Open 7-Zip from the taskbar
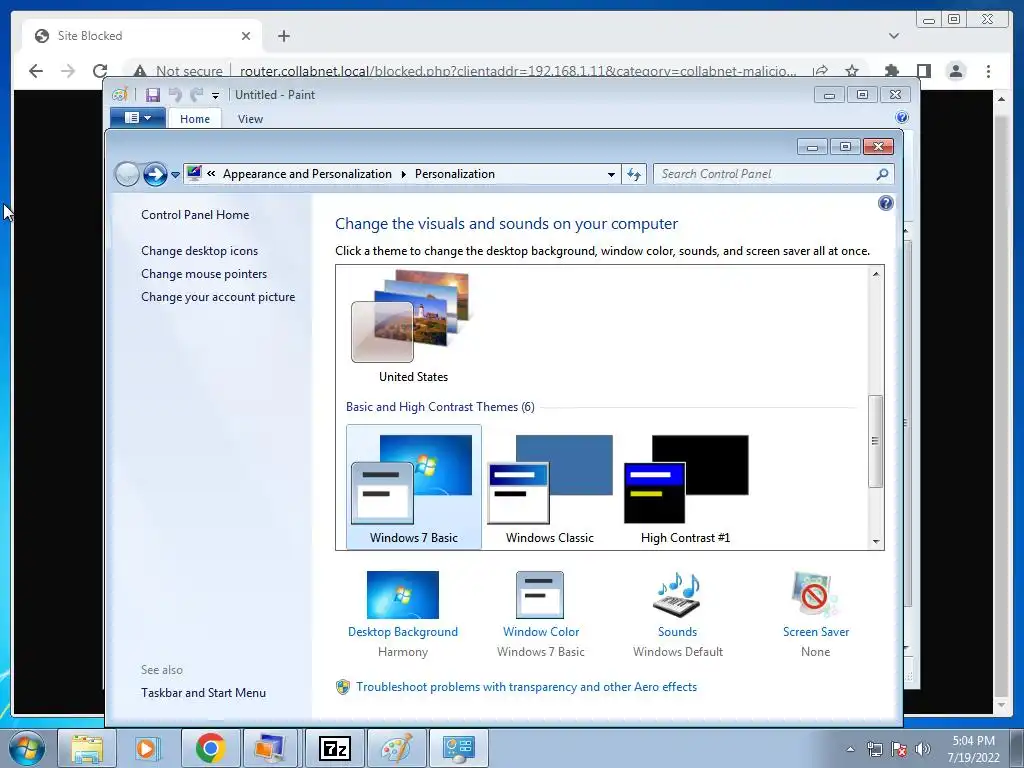 (x=334, y=748)
